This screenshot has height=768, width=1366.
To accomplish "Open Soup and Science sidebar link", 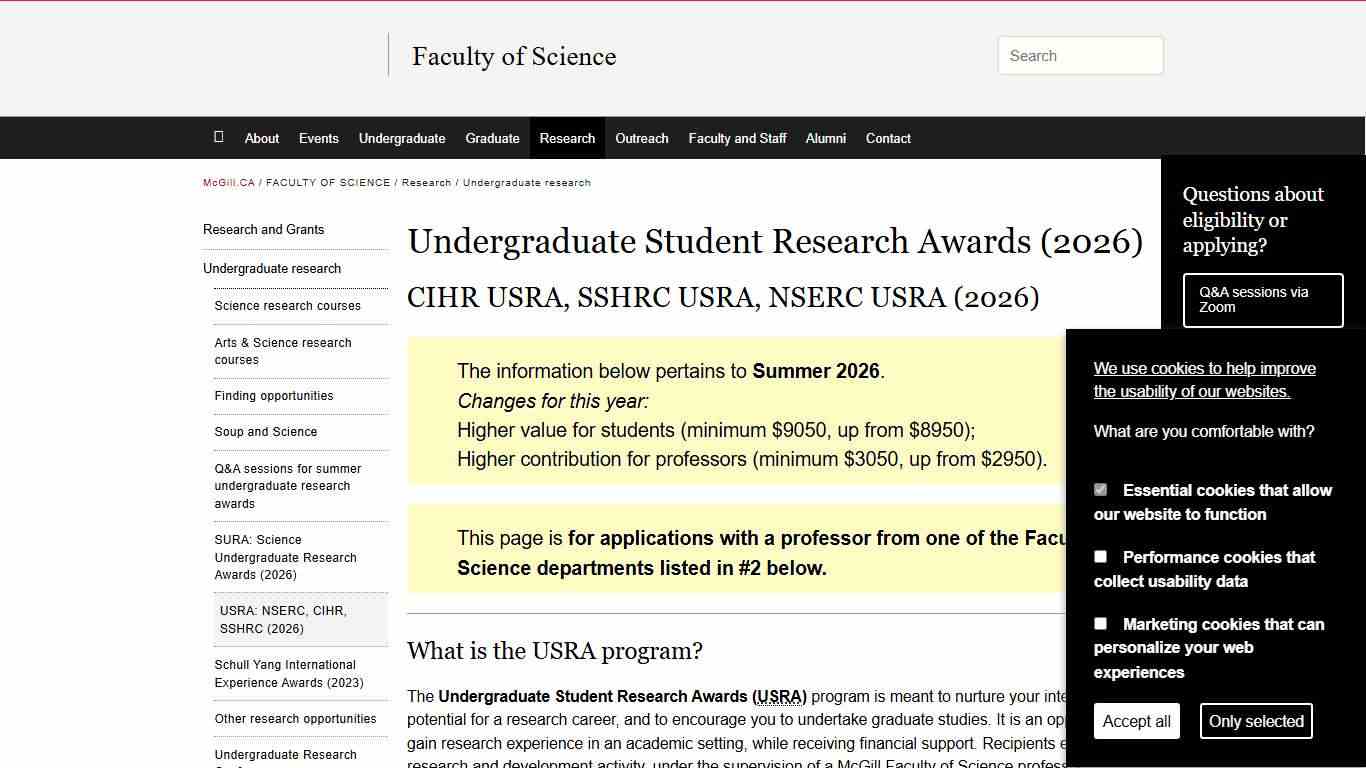I will point(265,431).
